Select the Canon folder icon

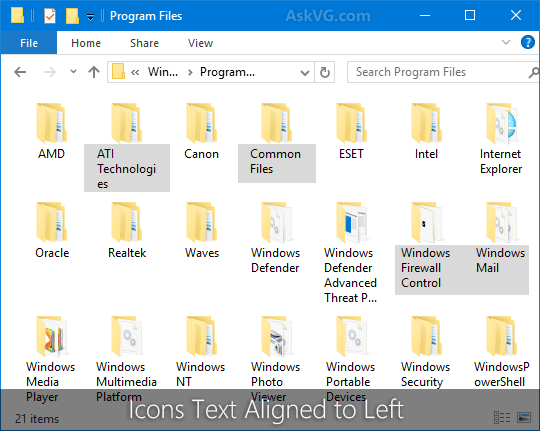point(201,123)
